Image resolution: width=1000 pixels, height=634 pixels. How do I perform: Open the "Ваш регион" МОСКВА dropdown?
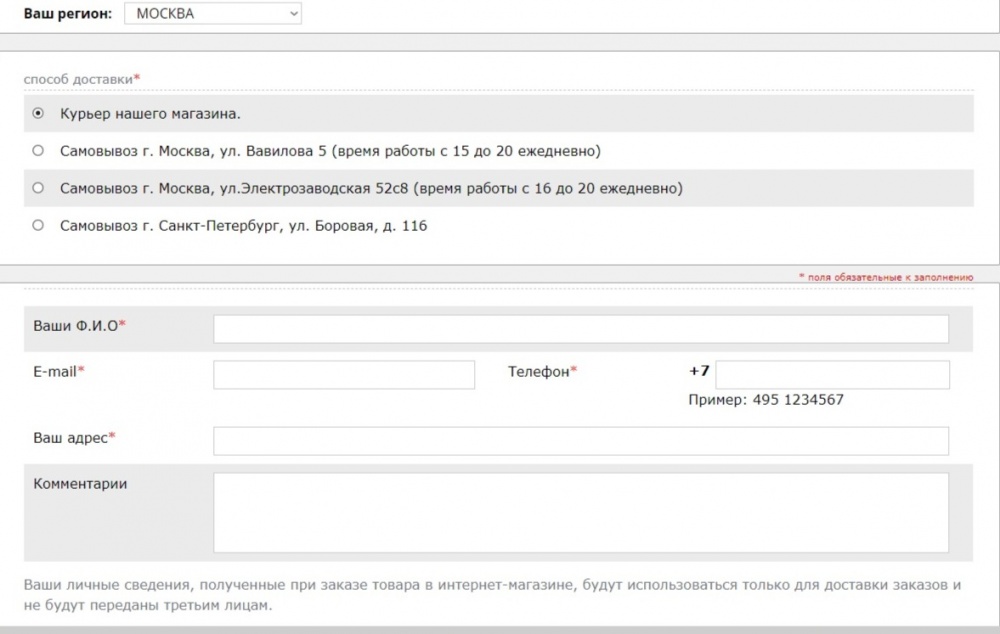pyautogui.click(x=212, y=13)
